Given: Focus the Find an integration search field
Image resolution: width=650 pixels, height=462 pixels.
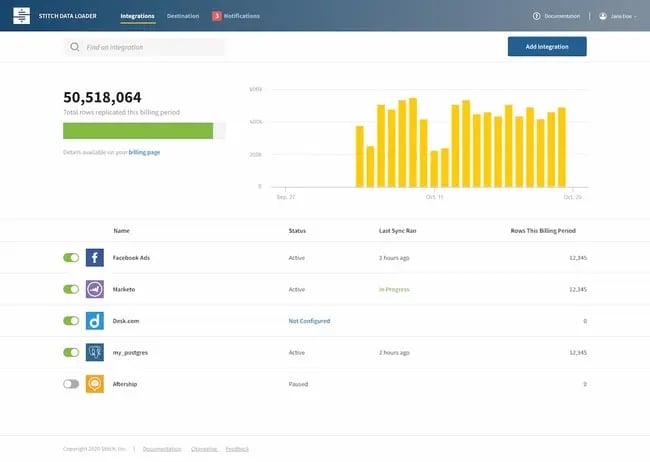Looking at the screenshot, I should coord(150,47).
